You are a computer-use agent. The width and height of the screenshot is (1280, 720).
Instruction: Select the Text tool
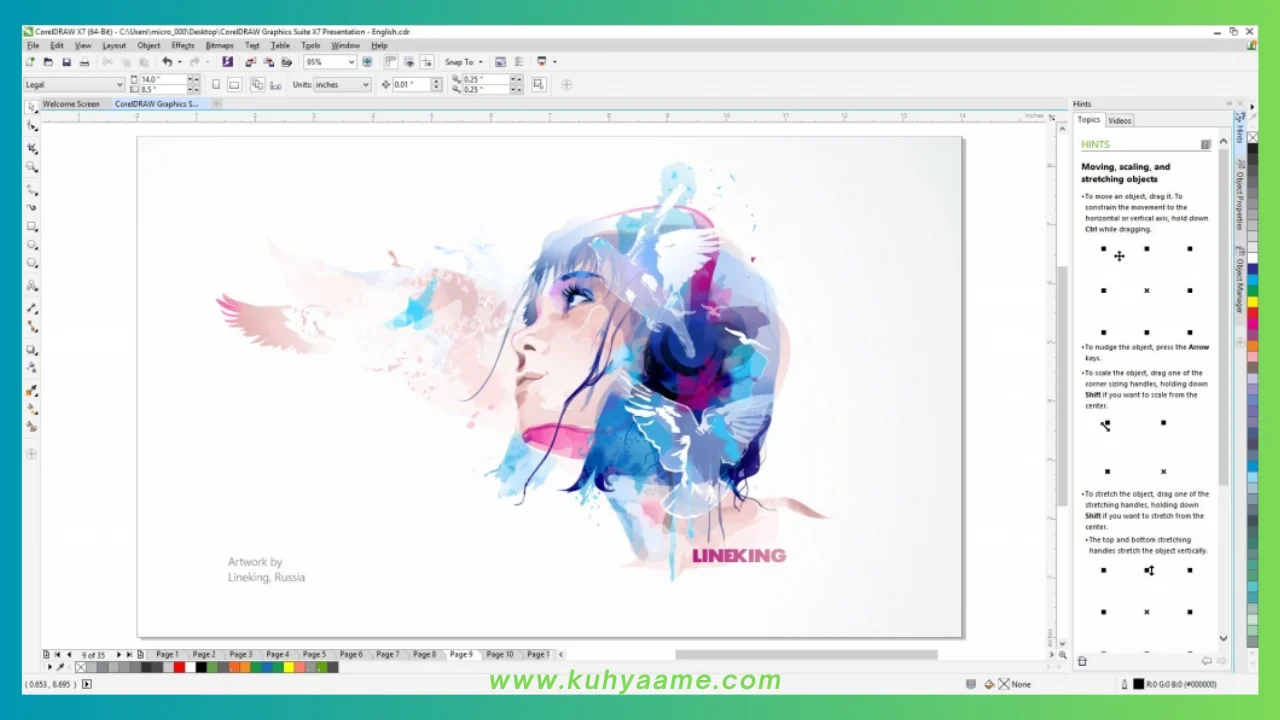point(32,286)
